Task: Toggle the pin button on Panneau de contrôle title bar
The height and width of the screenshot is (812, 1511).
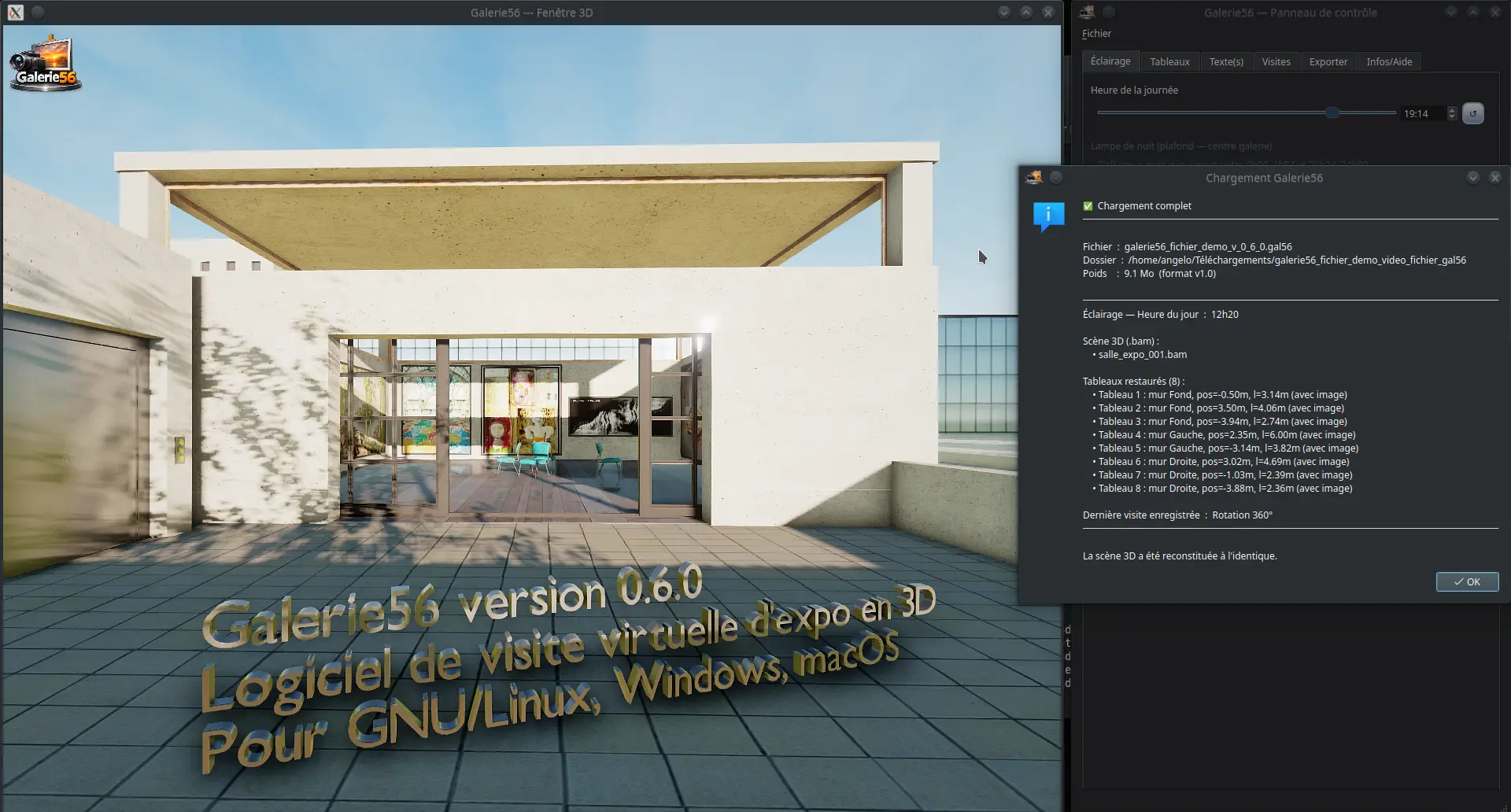Action: pyautogui.click(x=1109, y=13)
